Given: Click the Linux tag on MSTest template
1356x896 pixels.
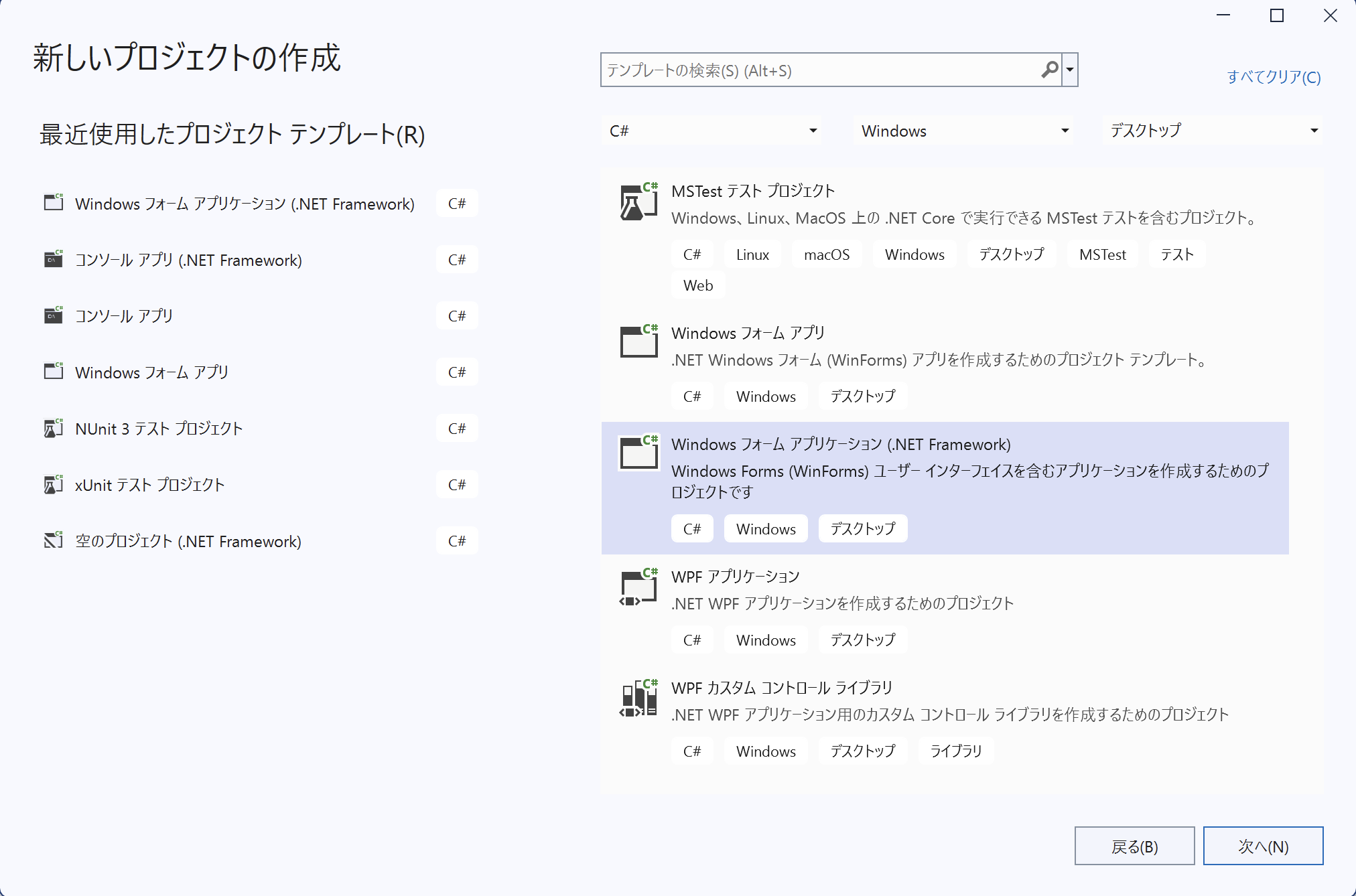Looking at the screenshot, I should pos(752,254).
